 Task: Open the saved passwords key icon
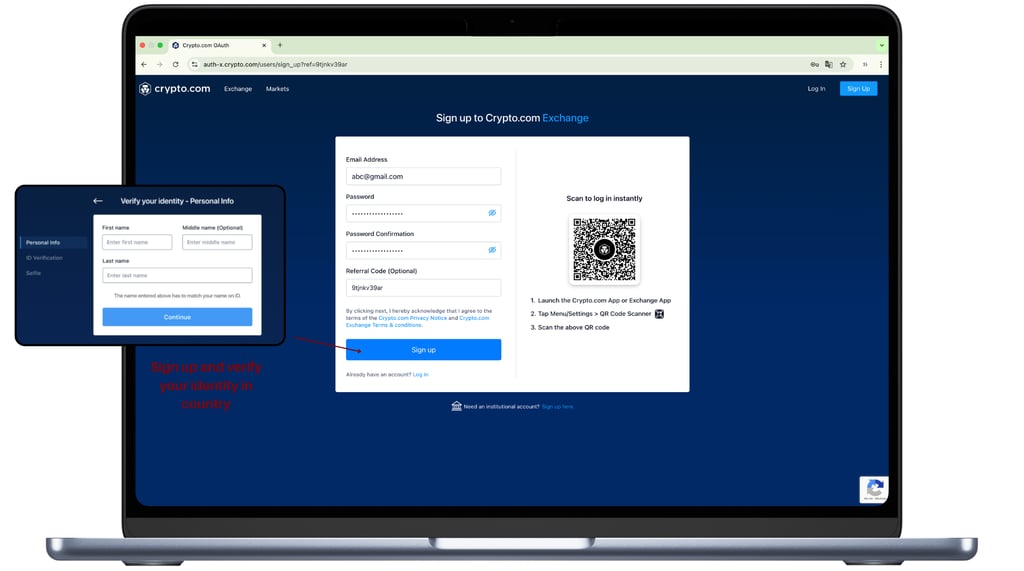point(814,65)
